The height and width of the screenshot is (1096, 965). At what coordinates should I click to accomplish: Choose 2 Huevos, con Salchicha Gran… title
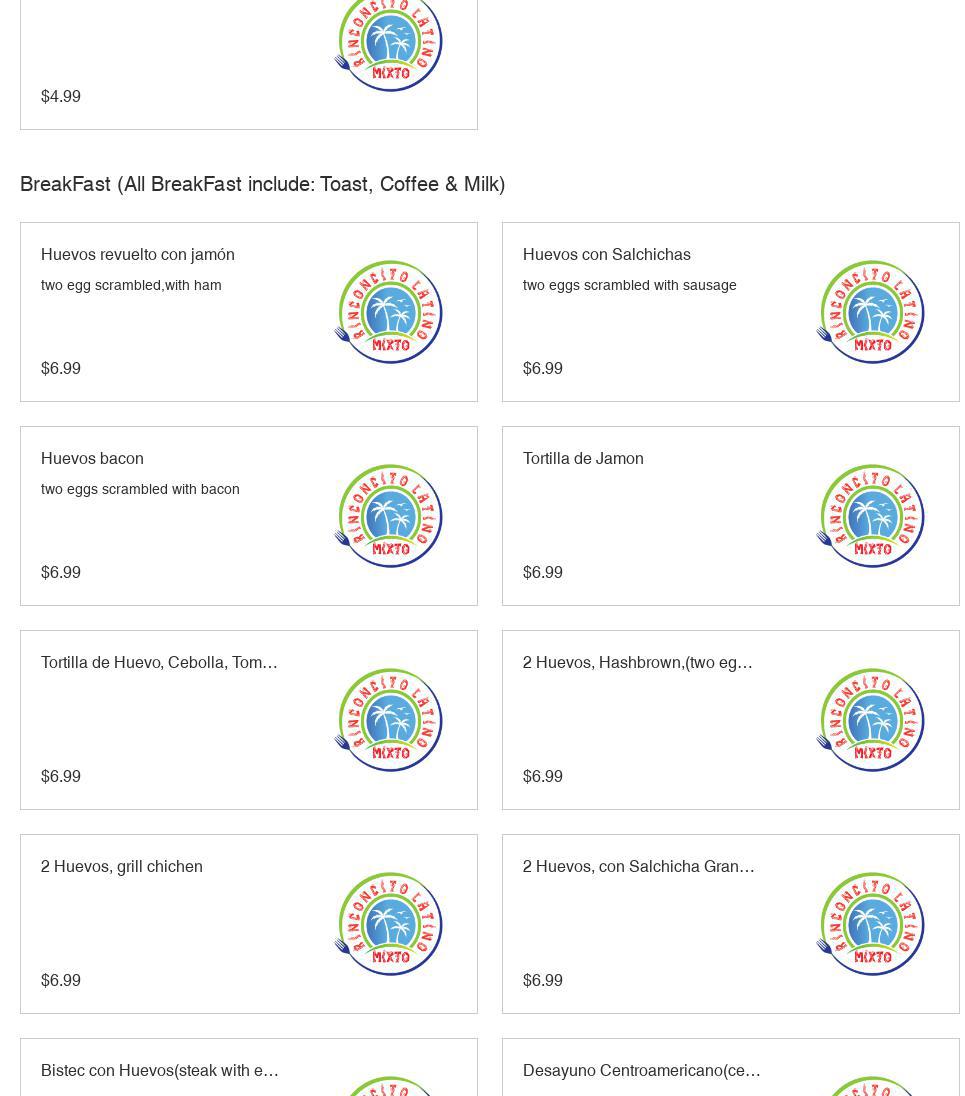point(639,866)
